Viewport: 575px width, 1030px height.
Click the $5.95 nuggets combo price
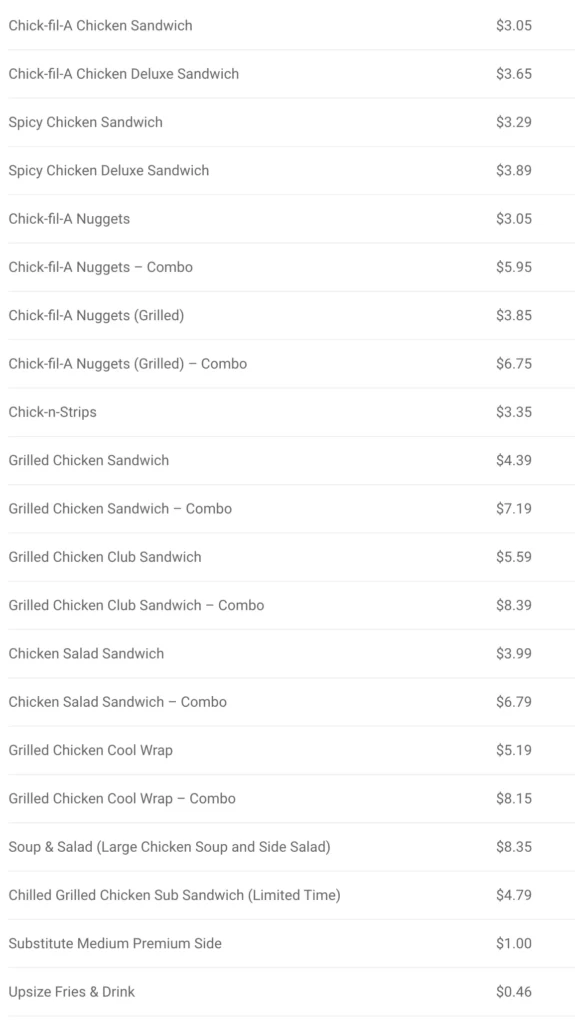[x=514, y=267]
